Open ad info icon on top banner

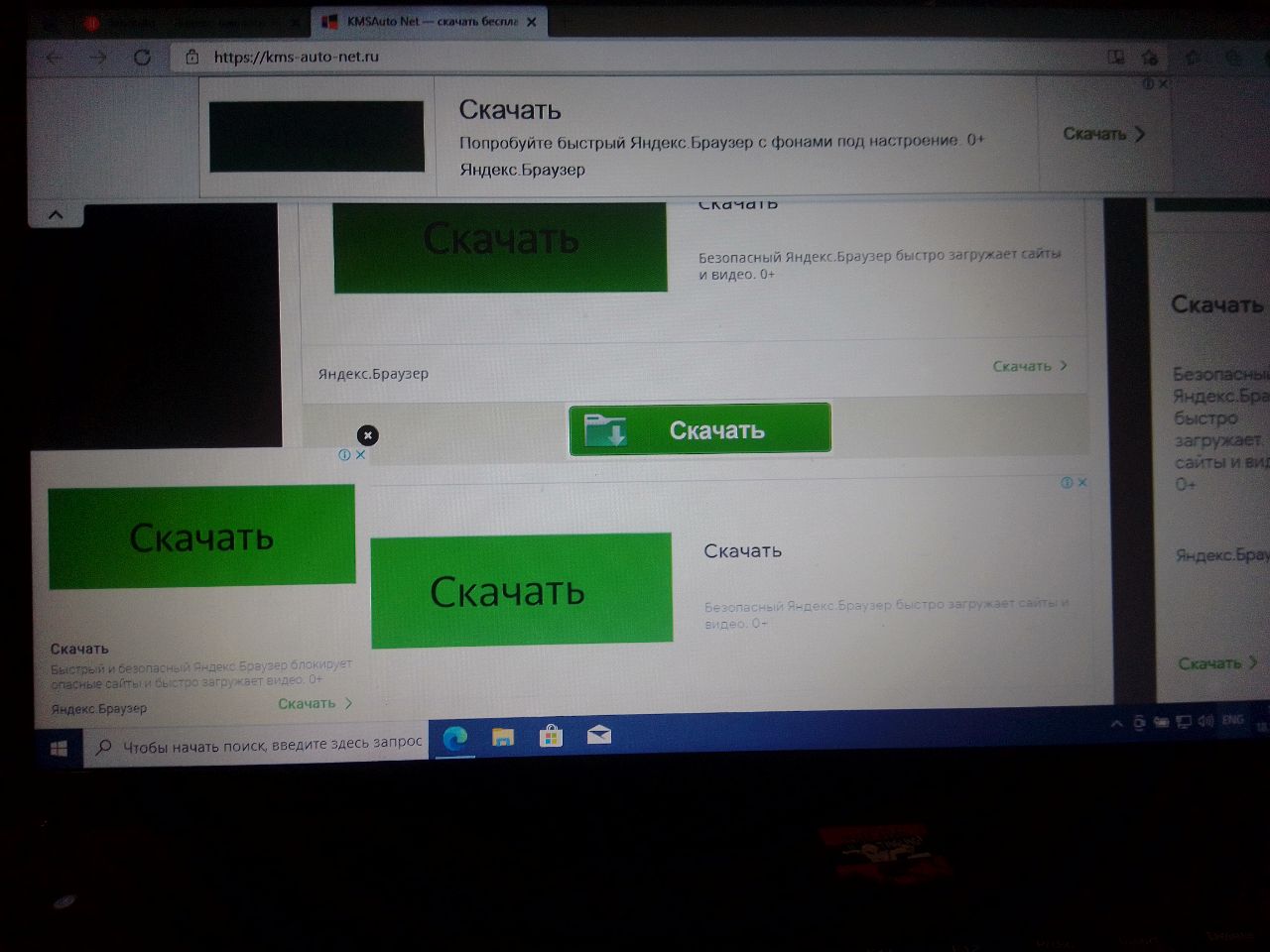pyautogui.click(x=1148, y=84)
